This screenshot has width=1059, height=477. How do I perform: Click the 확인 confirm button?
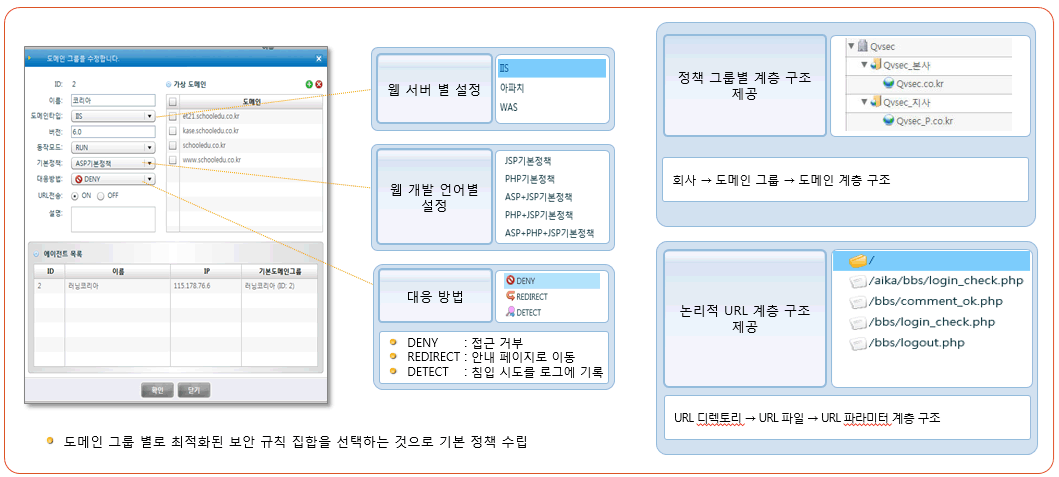pos(157,390)
